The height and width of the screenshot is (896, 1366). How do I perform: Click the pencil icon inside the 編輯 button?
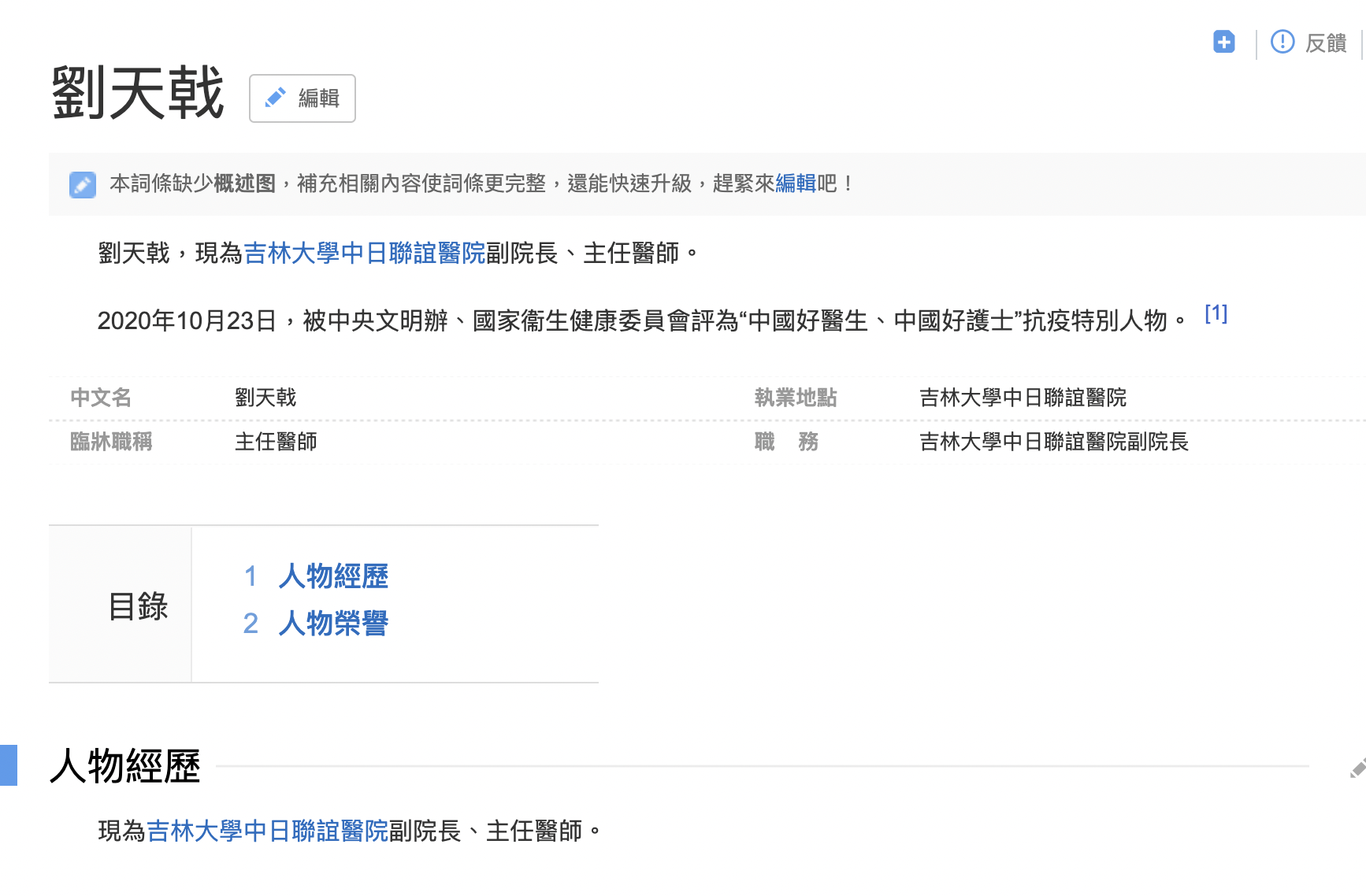click(274, 98)
